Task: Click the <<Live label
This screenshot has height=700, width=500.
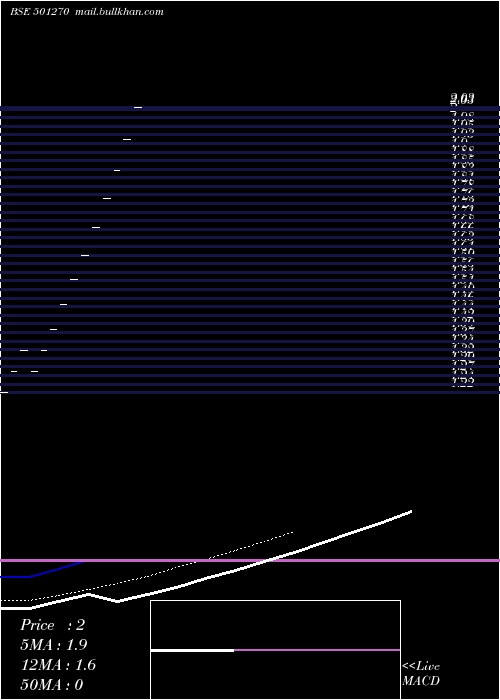Action: [x=421, y=667]
